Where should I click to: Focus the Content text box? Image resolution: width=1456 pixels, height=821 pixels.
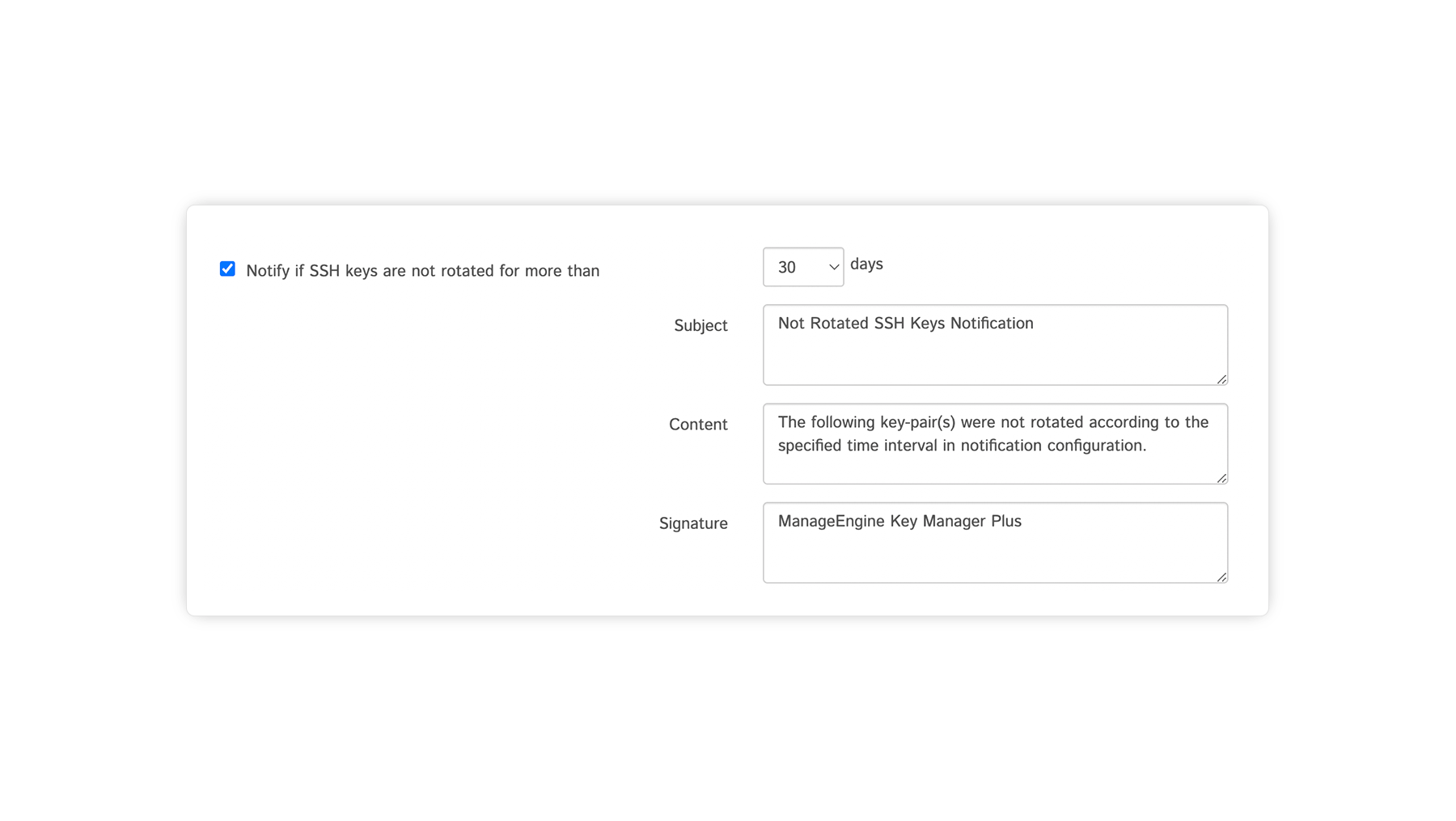(994, 465)
